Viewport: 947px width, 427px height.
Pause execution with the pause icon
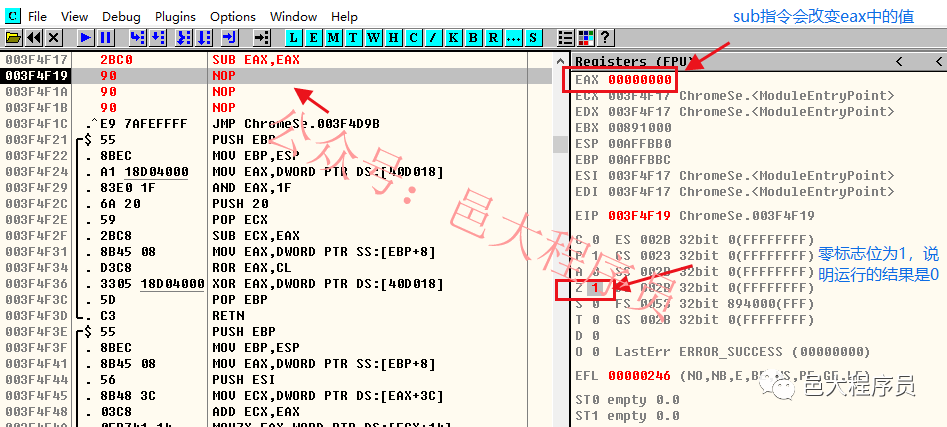point(106,38)
